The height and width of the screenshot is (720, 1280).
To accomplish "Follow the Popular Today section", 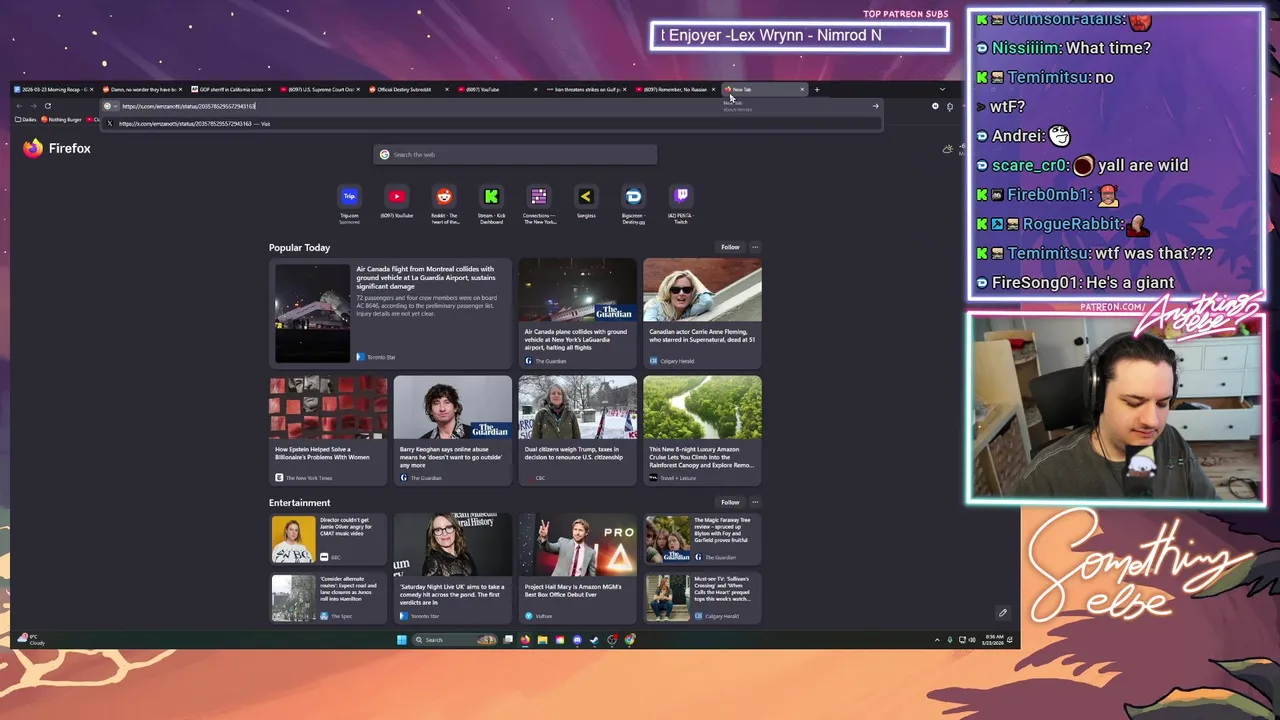I will pyautogui.click(x=730, y=247).
